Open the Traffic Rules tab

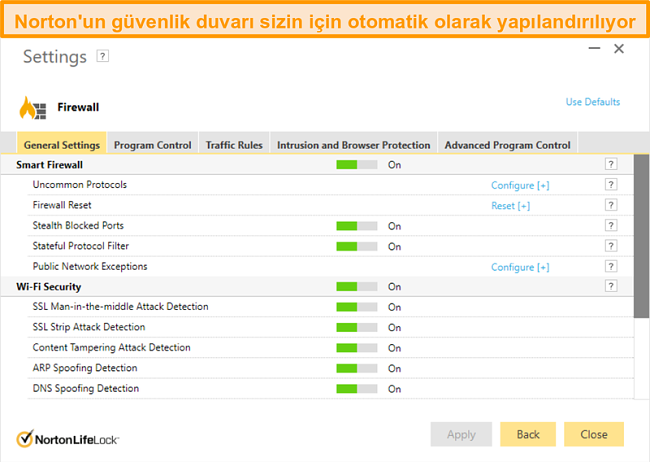coord(234,145)
